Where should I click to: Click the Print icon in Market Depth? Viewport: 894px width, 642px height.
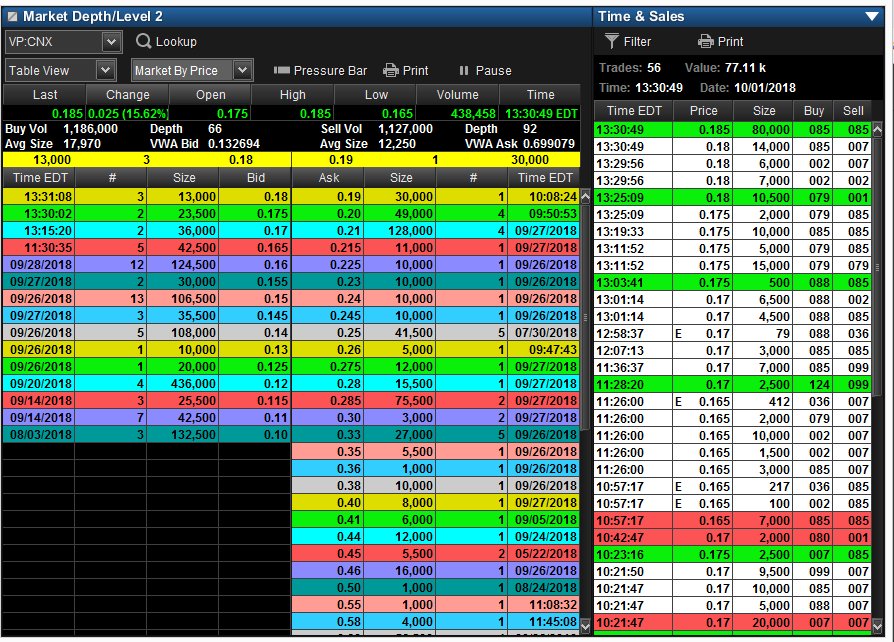click(x=391, y=70)
